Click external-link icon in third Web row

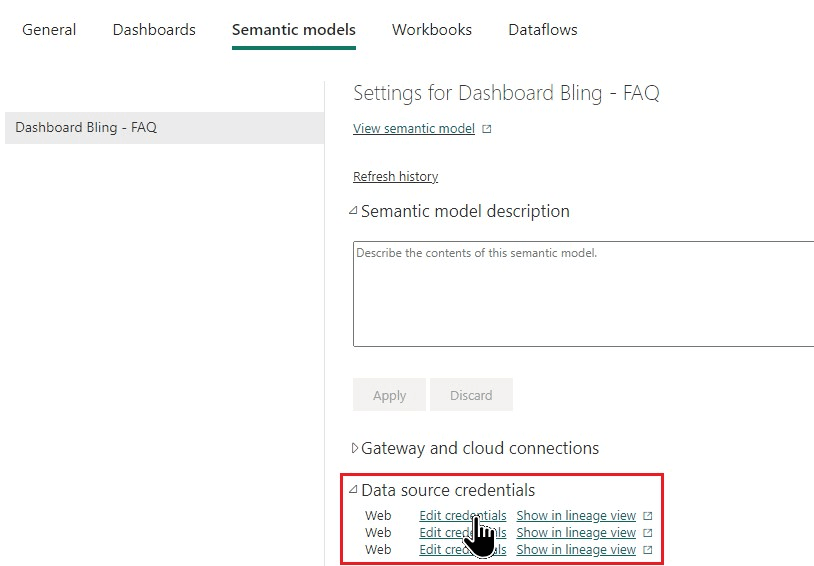pos(648,550)
